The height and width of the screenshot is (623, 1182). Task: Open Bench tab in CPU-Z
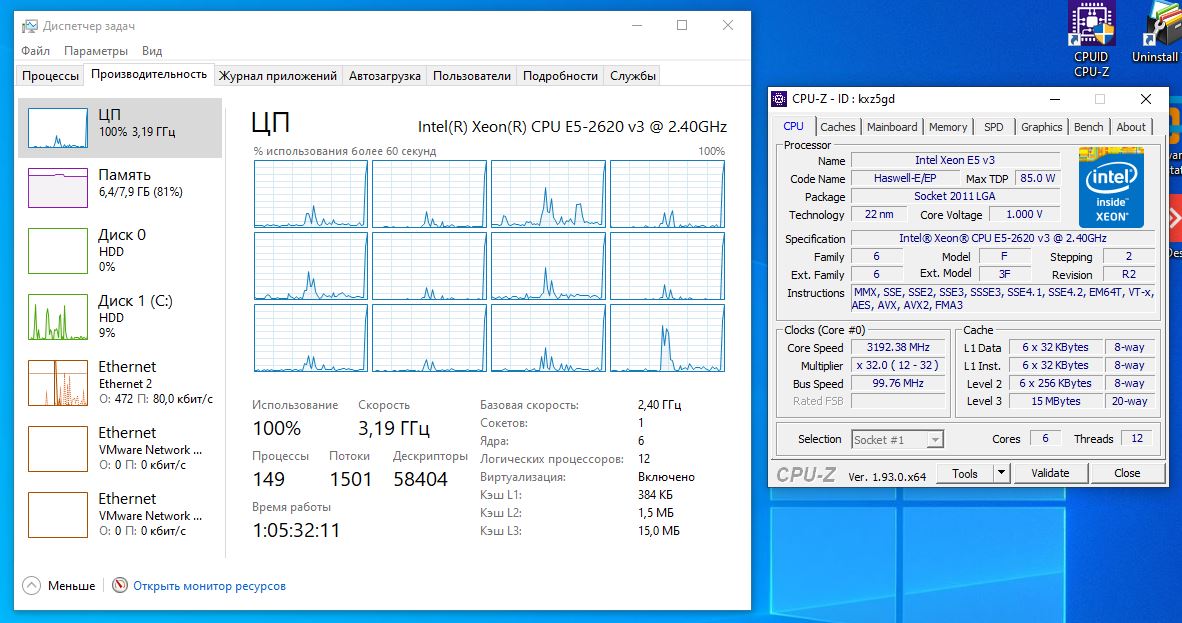click(1088, 127)
